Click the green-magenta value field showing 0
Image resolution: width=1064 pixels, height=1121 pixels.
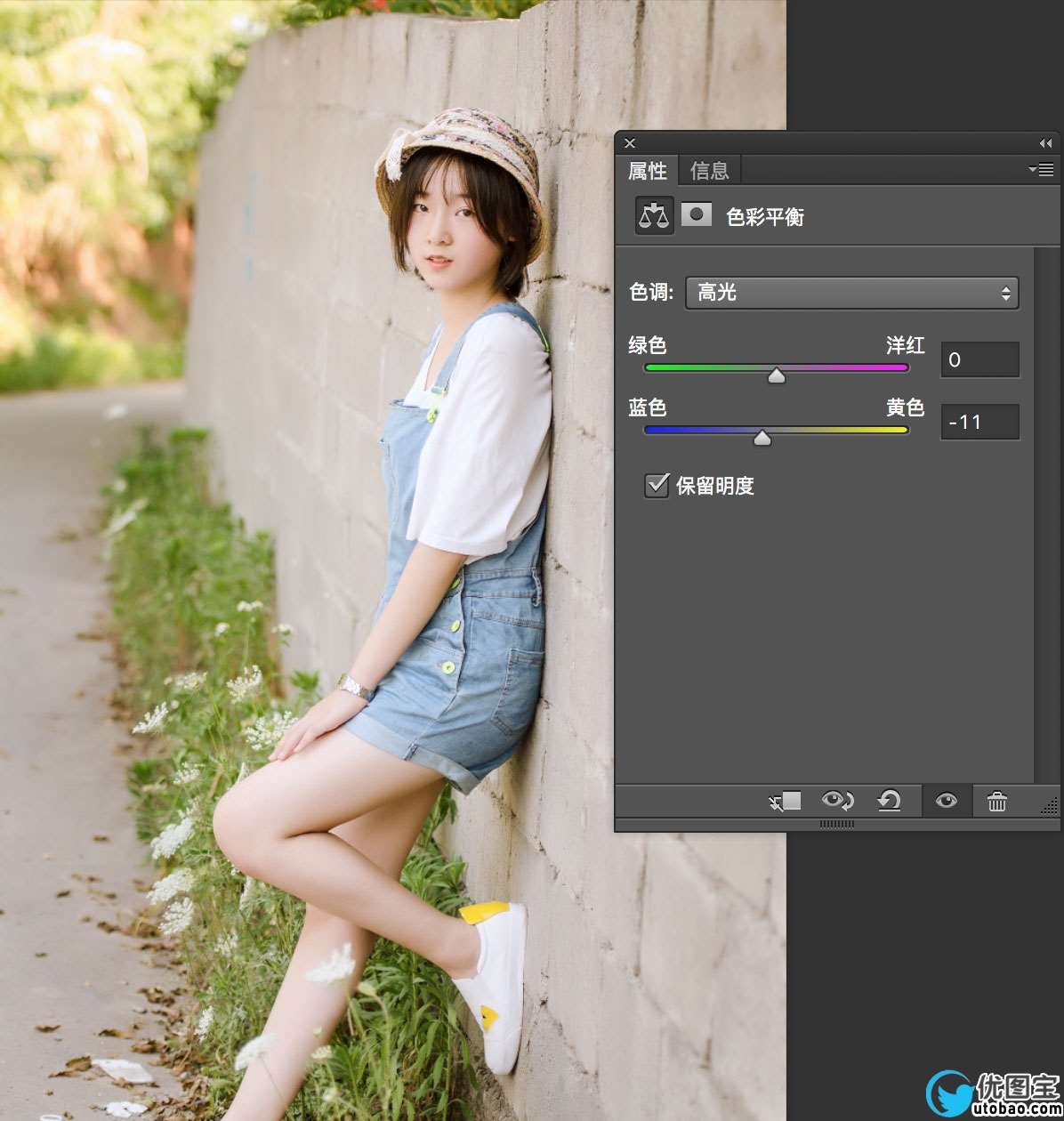pos(979,360)
